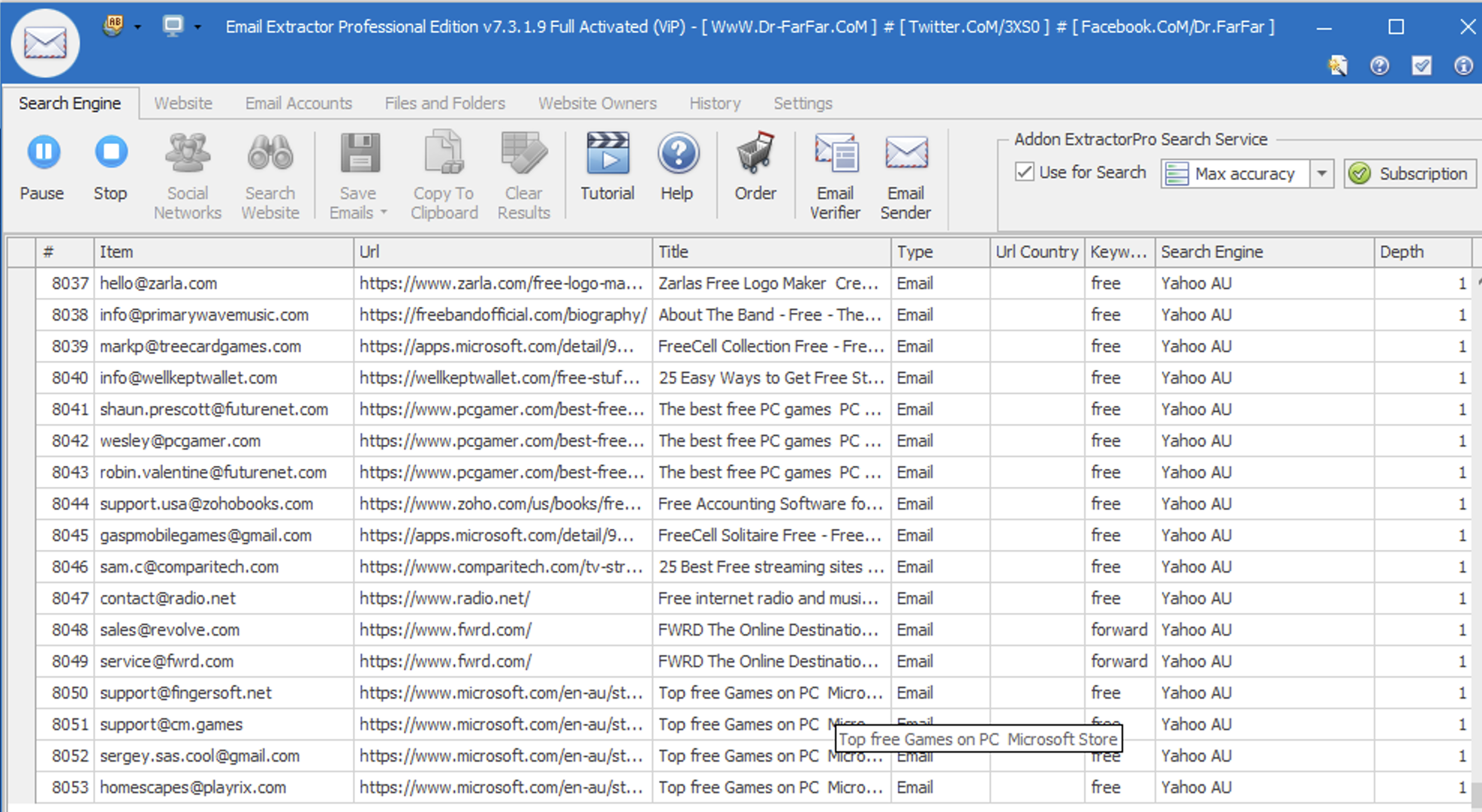This screenshot has height=812, width=1482.
Task: Click the info icon in title bar
Action: (1462, 66)
